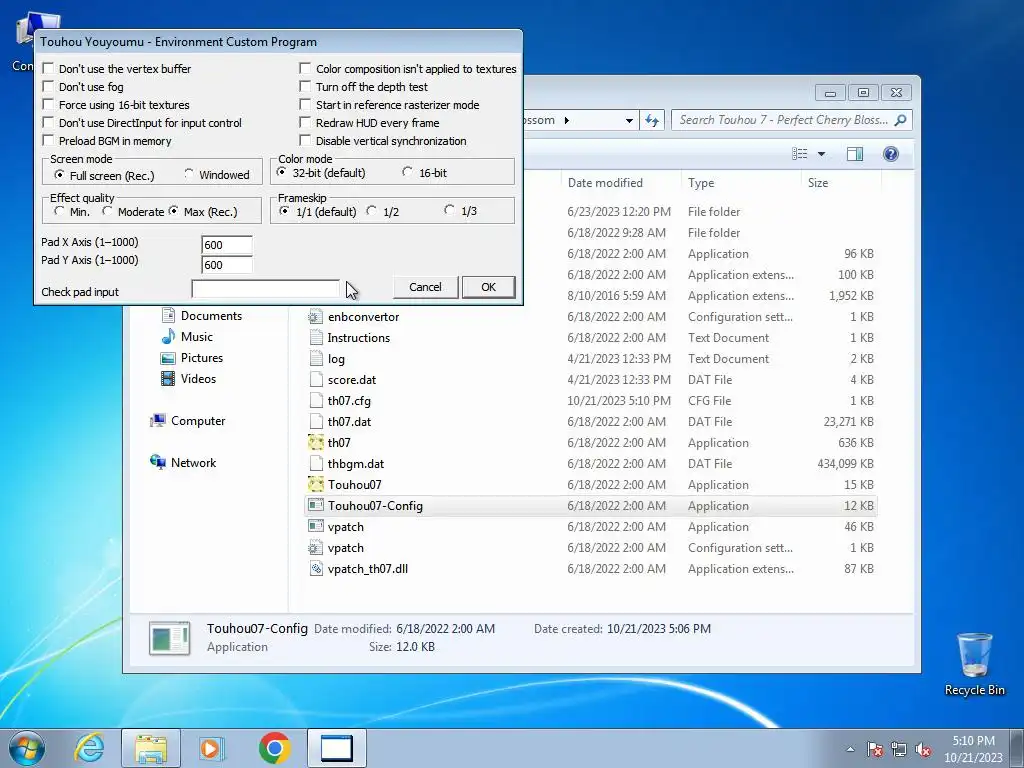Select the vpatch configuration settings icon
Viewport: 1024px width, 768px height.
(x=316, y=547)
